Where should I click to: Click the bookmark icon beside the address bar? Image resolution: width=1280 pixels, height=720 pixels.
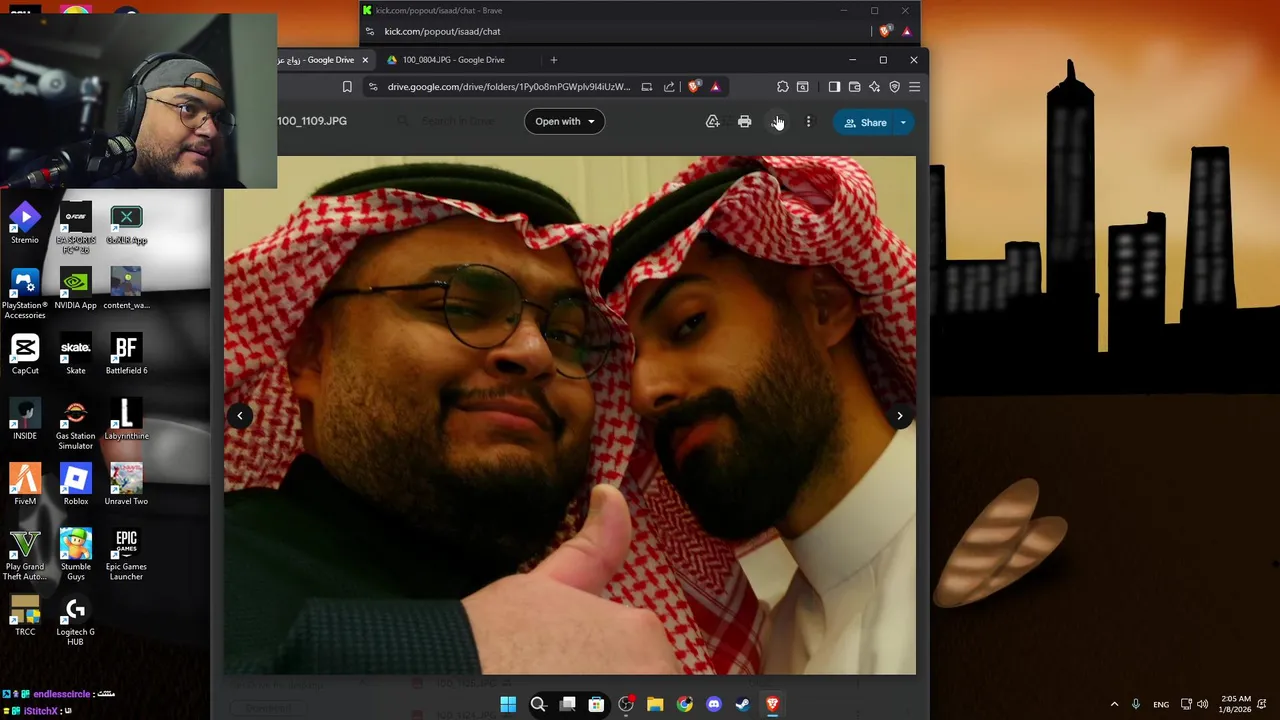pyautogui.click(x=347, y=87)
